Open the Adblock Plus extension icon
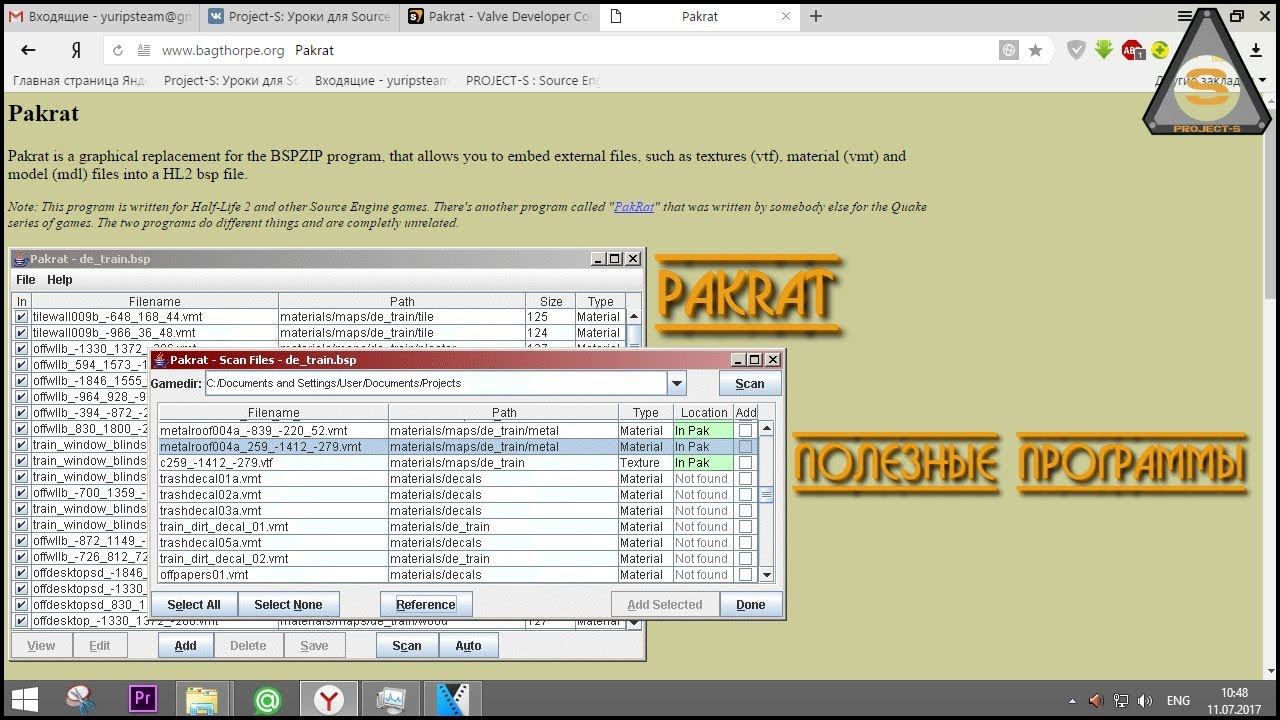 pos(1132,50)
